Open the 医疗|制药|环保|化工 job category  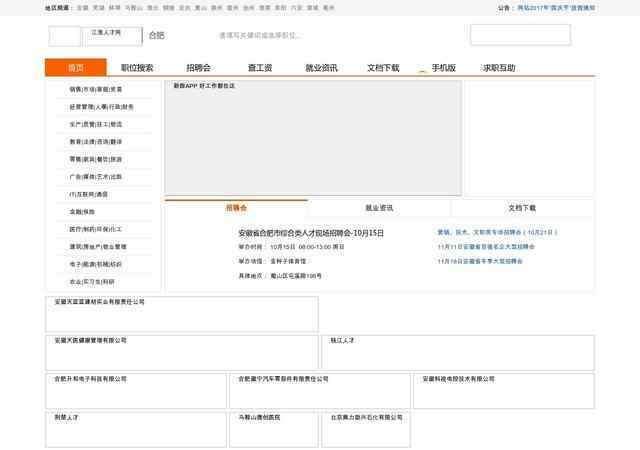click(96, 229)
